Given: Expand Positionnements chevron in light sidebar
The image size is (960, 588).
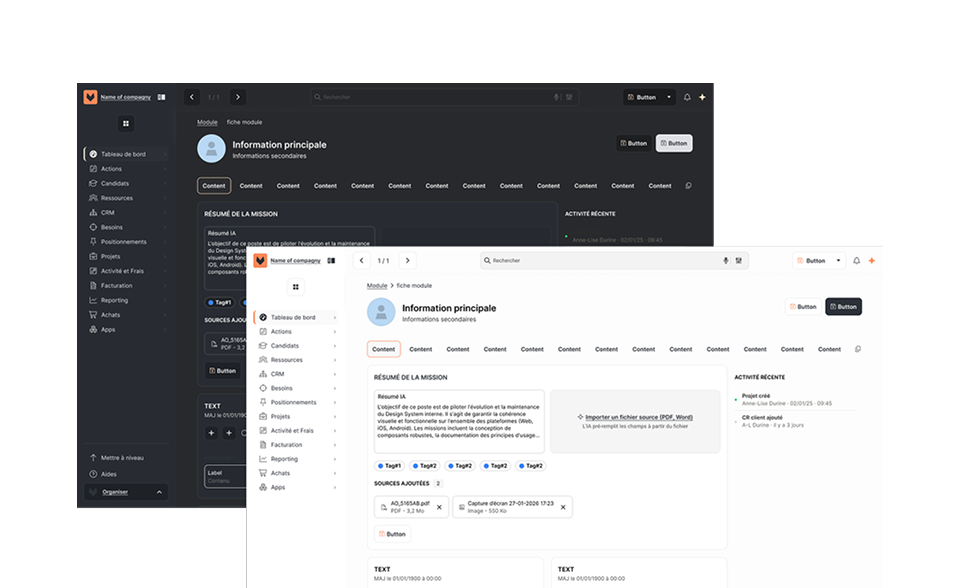Looking at the screenshot, I should pyautogui.click(x=335, y=402).
